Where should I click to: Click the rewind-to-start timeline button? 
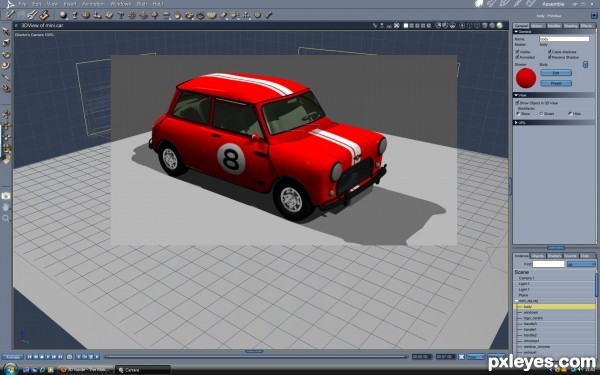coord(29,357)
